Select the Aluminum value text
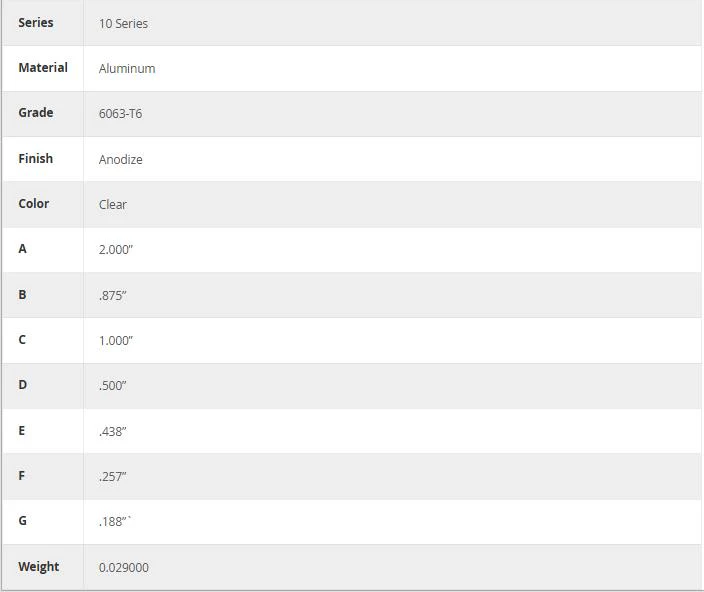 (x=127, y=69)
